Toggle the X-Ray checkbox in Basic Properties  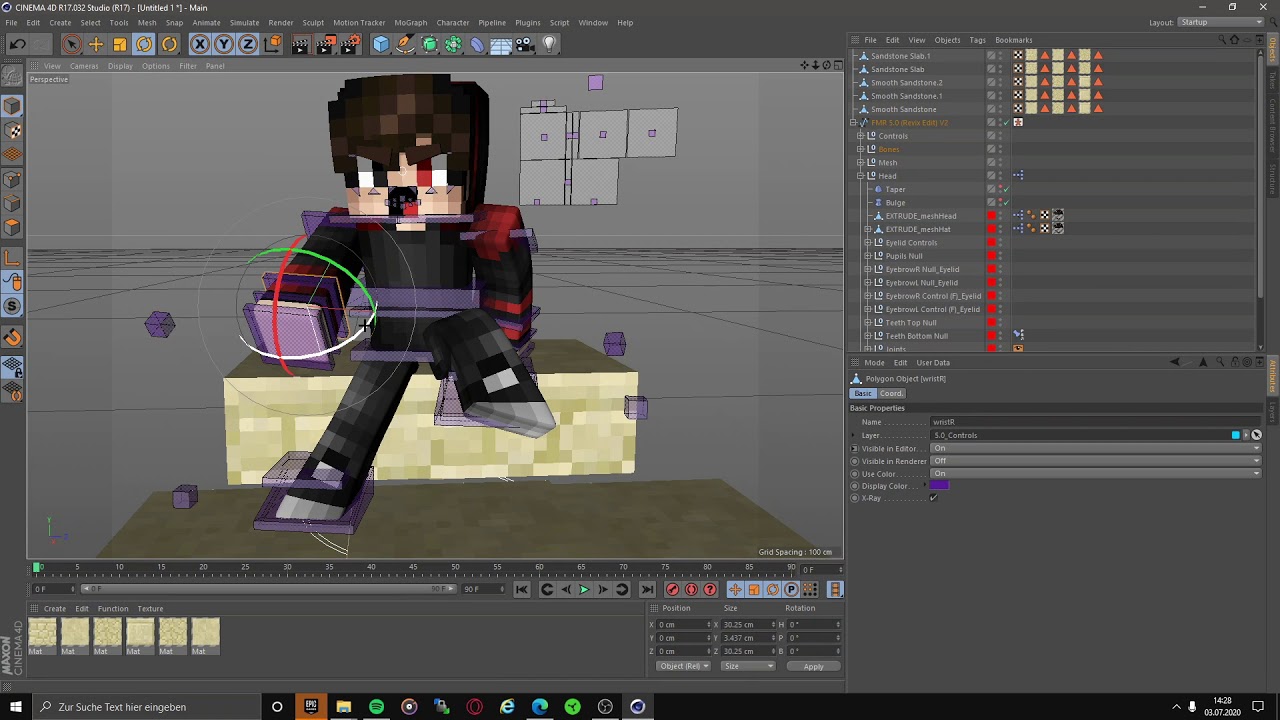pyautogui.click(x=933, y=498)
